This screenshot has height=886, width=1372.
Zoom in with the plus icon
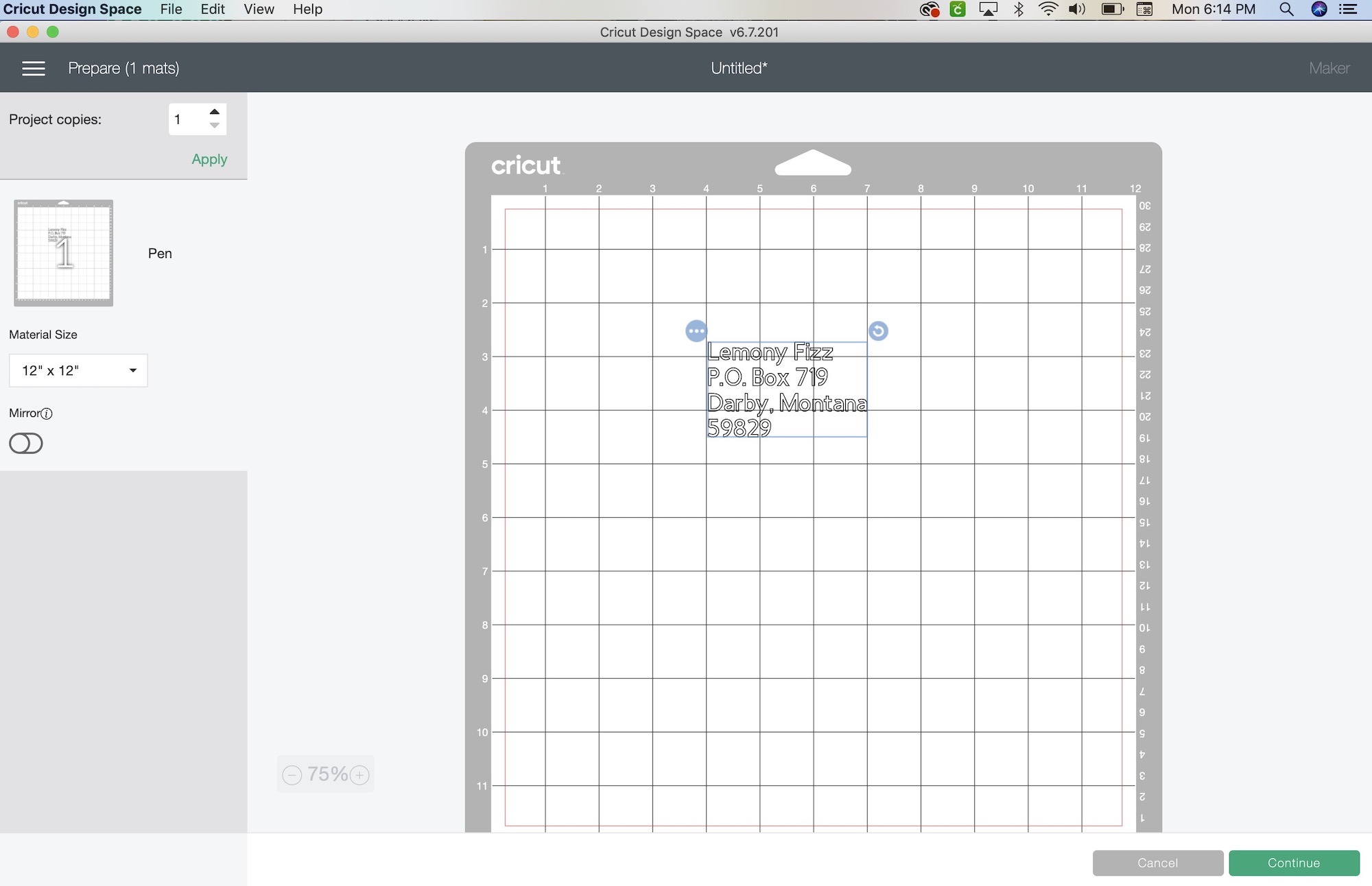click(359, 775)
